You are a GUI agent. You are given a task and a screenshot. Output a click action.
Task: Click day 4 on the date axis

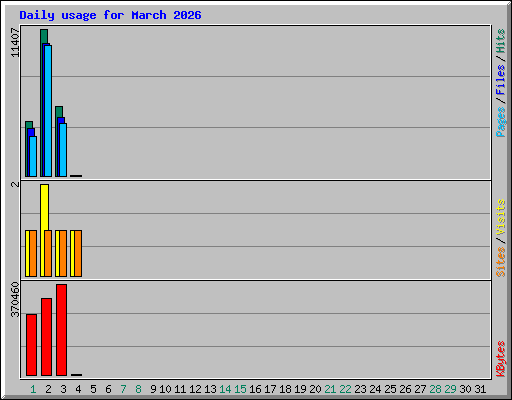78,389
